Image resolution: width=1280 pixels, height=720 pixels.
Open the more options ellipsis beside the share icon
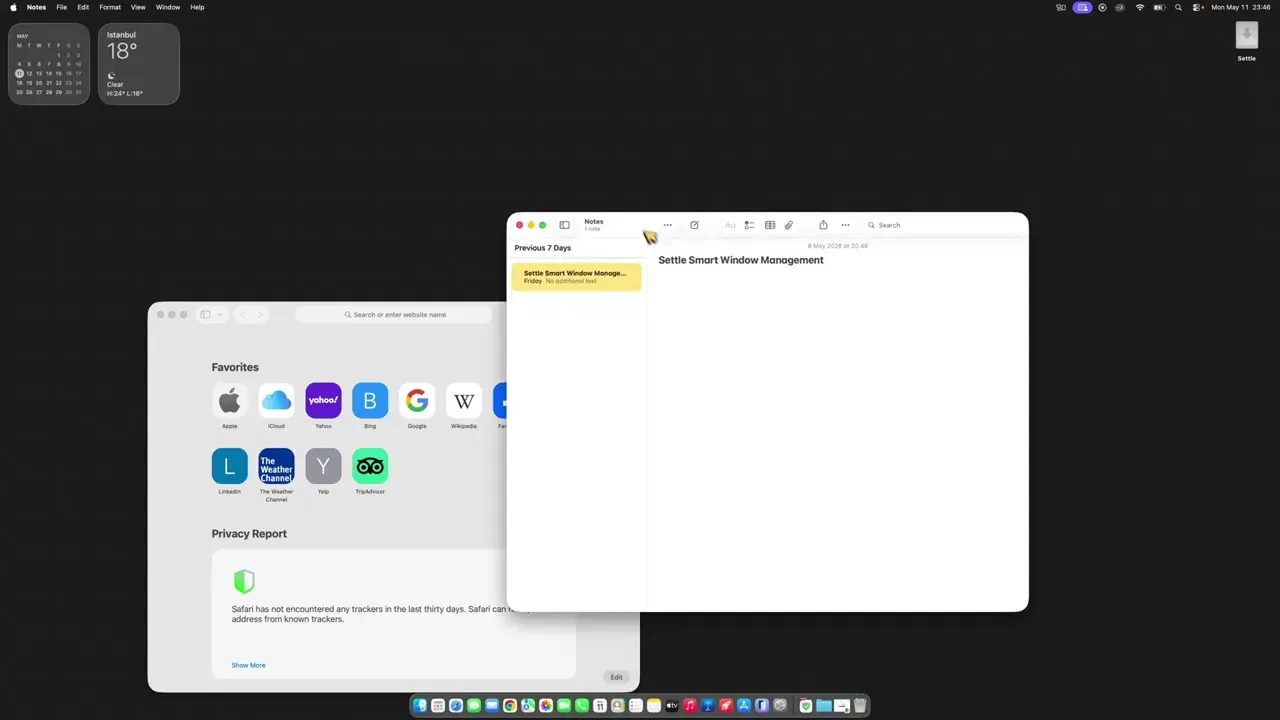click(x=845, y=225)
